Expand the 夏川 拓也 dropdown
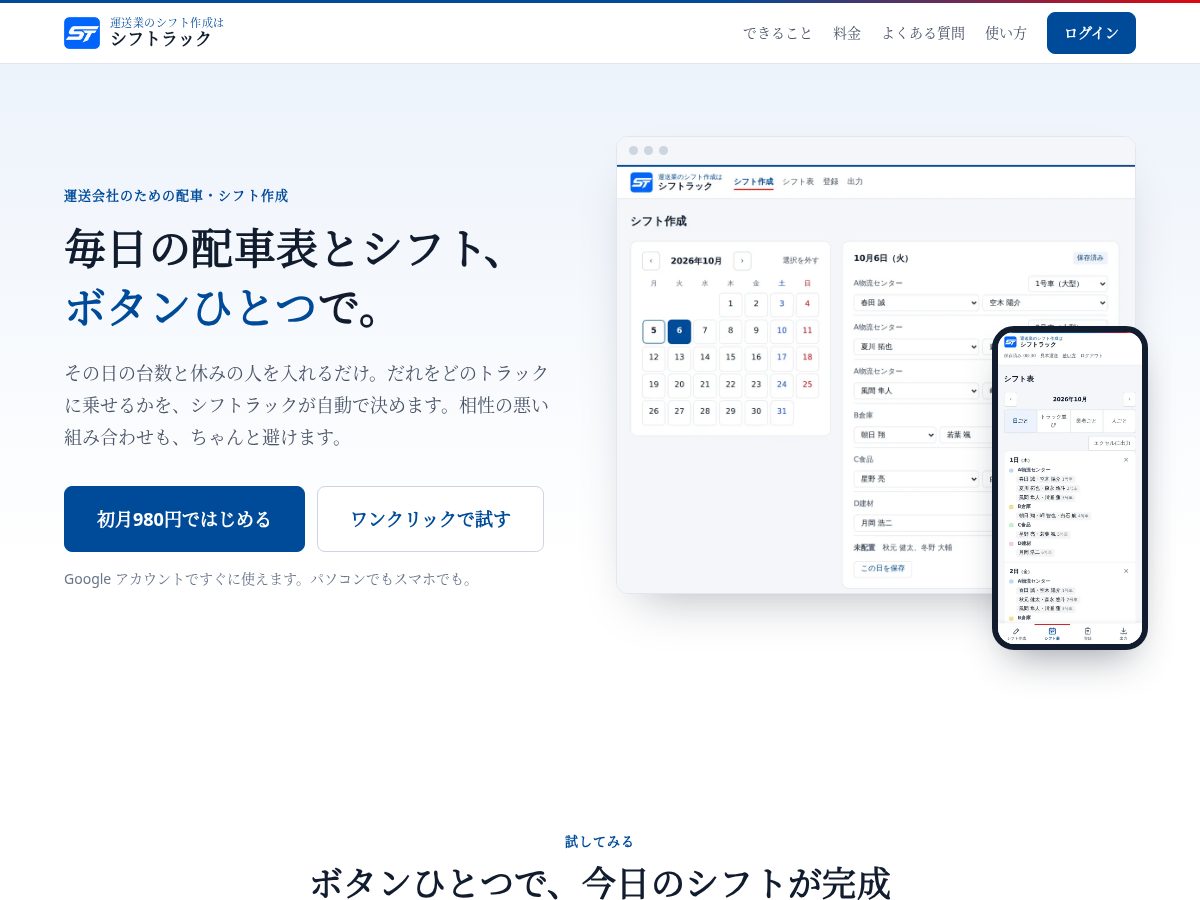Screen dimensions: 1200x900 (916, 347)
